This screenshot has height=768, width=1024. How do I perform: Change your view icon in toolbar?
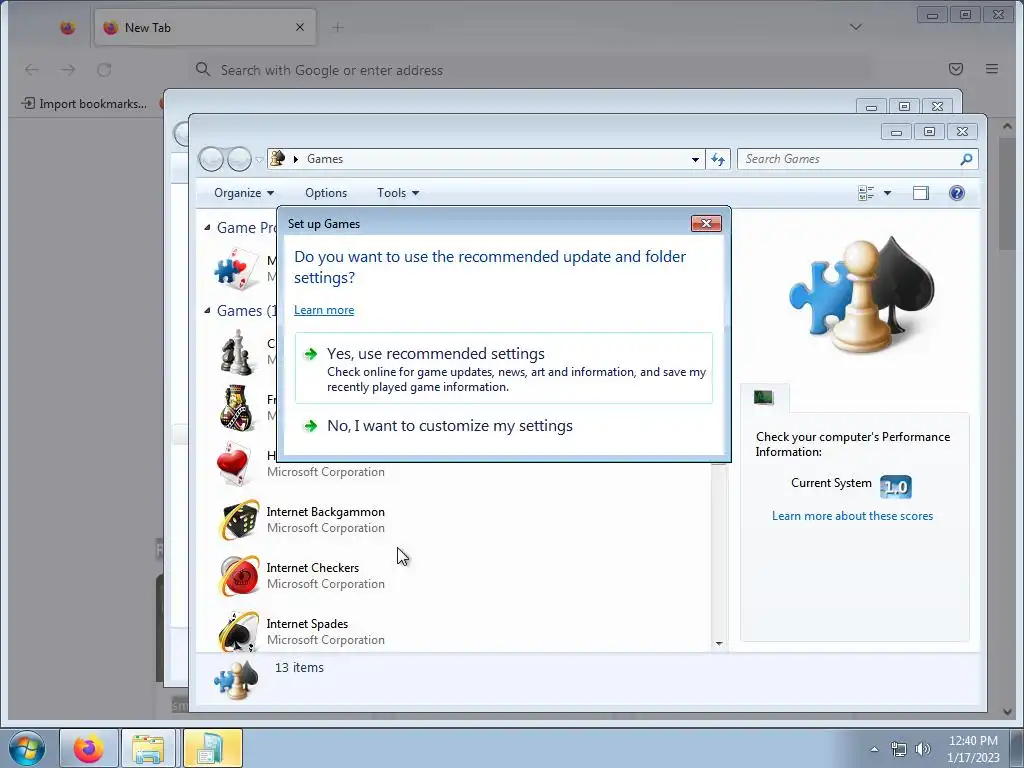(866, 193)
